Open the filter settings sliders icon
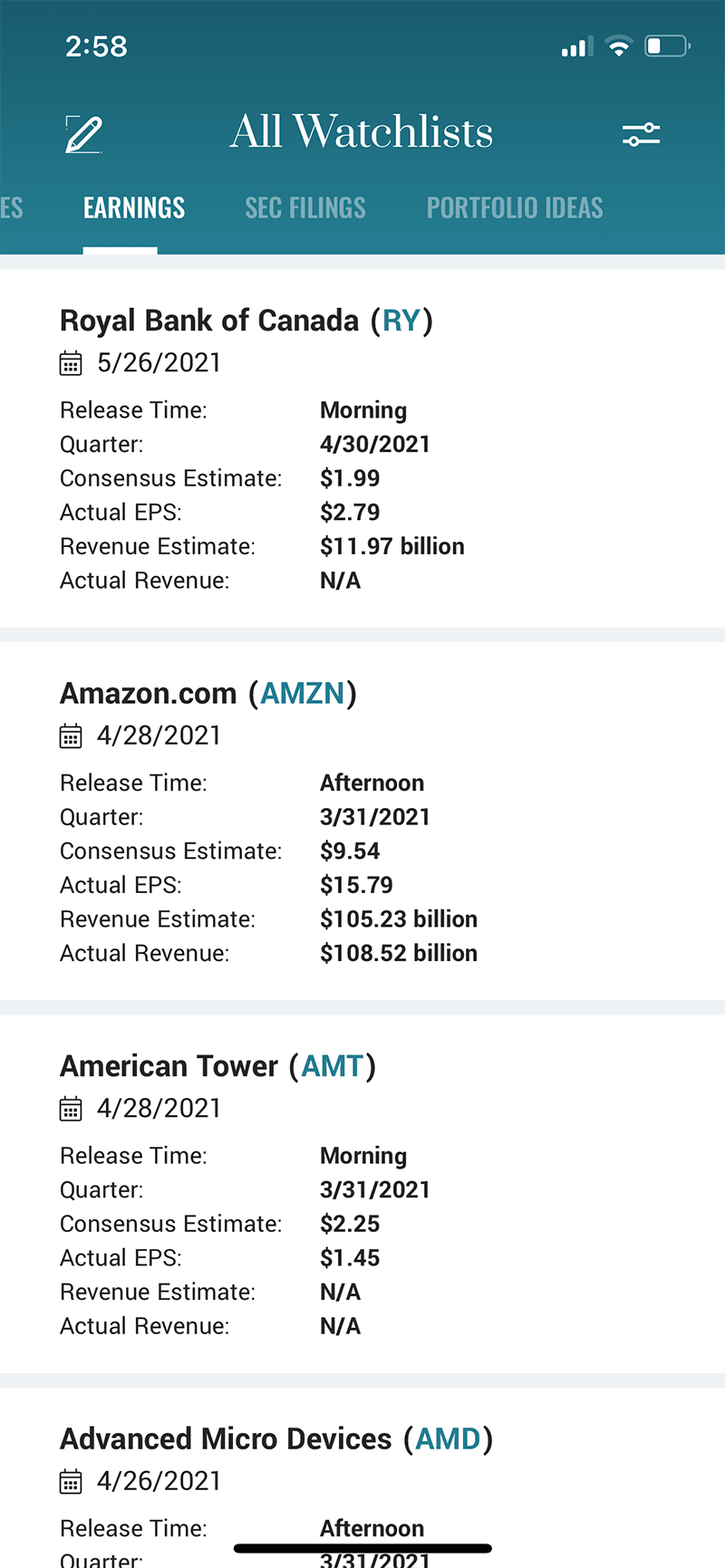 click(x=641, y=135)
